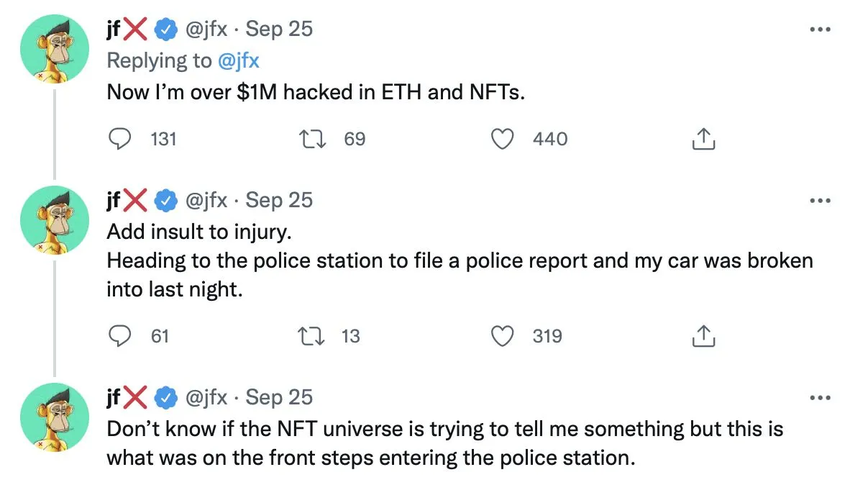Retweet the police report tweet

point(316,336)
